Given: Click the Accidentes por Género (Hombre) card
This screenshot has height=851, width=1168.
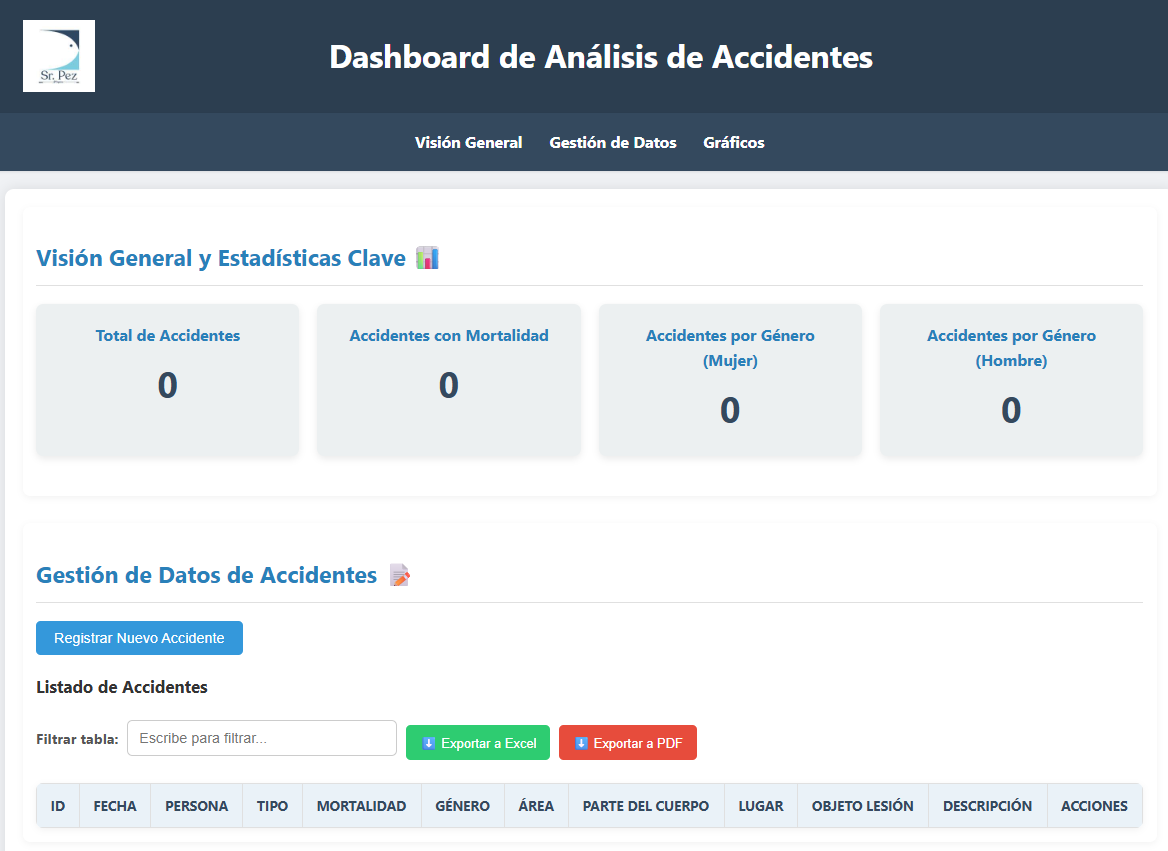Looking at the screenshot, I should [x=1011, y=380].
